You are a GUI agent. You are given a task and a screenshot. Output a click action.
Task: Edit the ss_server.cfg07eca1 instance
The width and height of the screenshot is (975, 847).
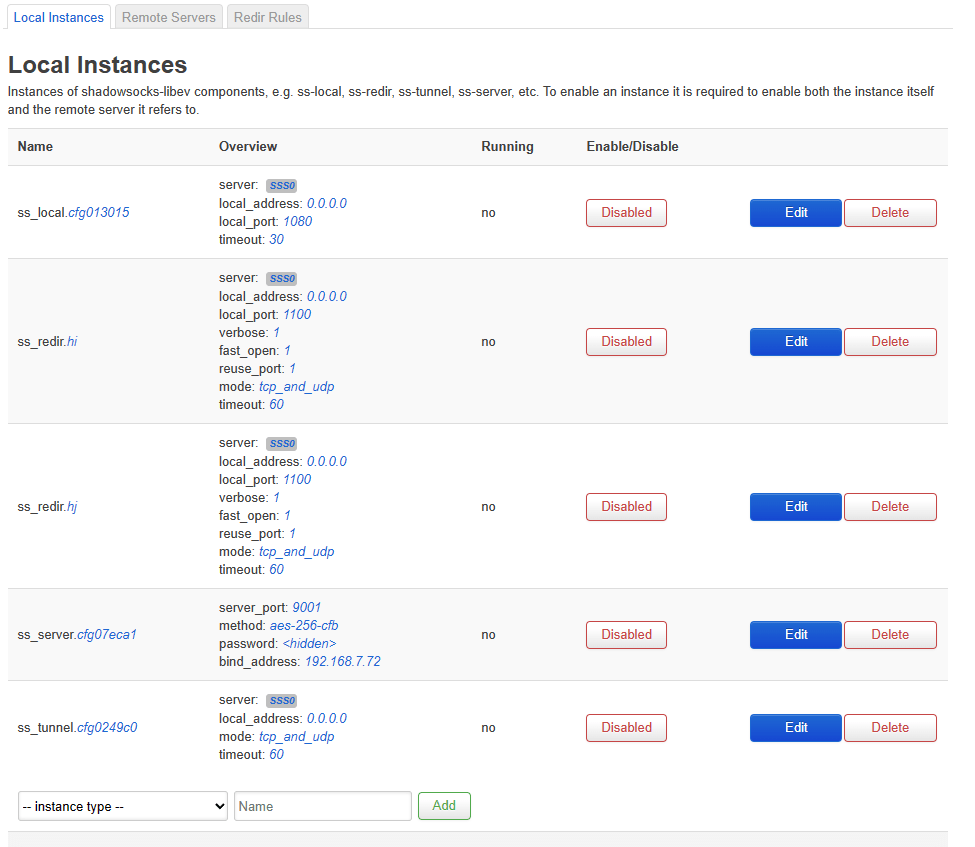(795, 635)
